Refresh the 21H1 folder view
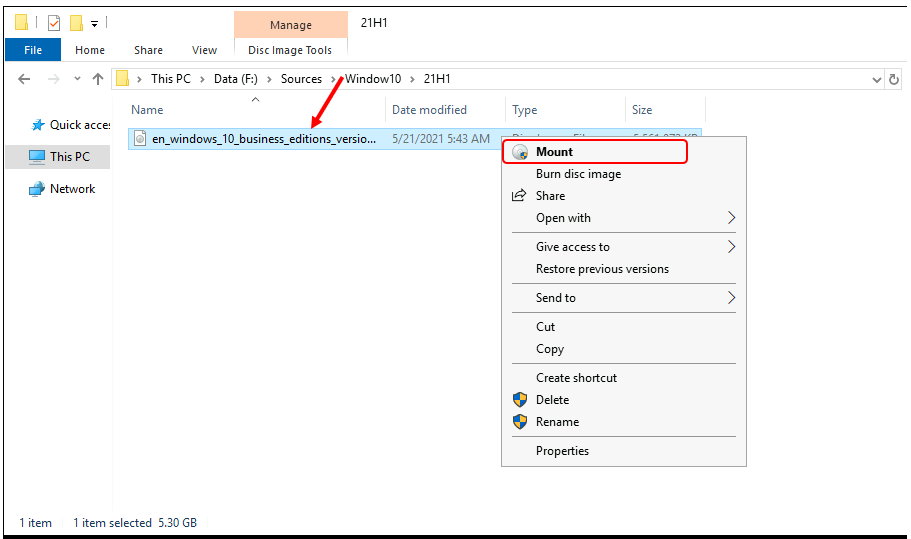Image resolution: width=911 pixels, height=539 pixels. 894,80
